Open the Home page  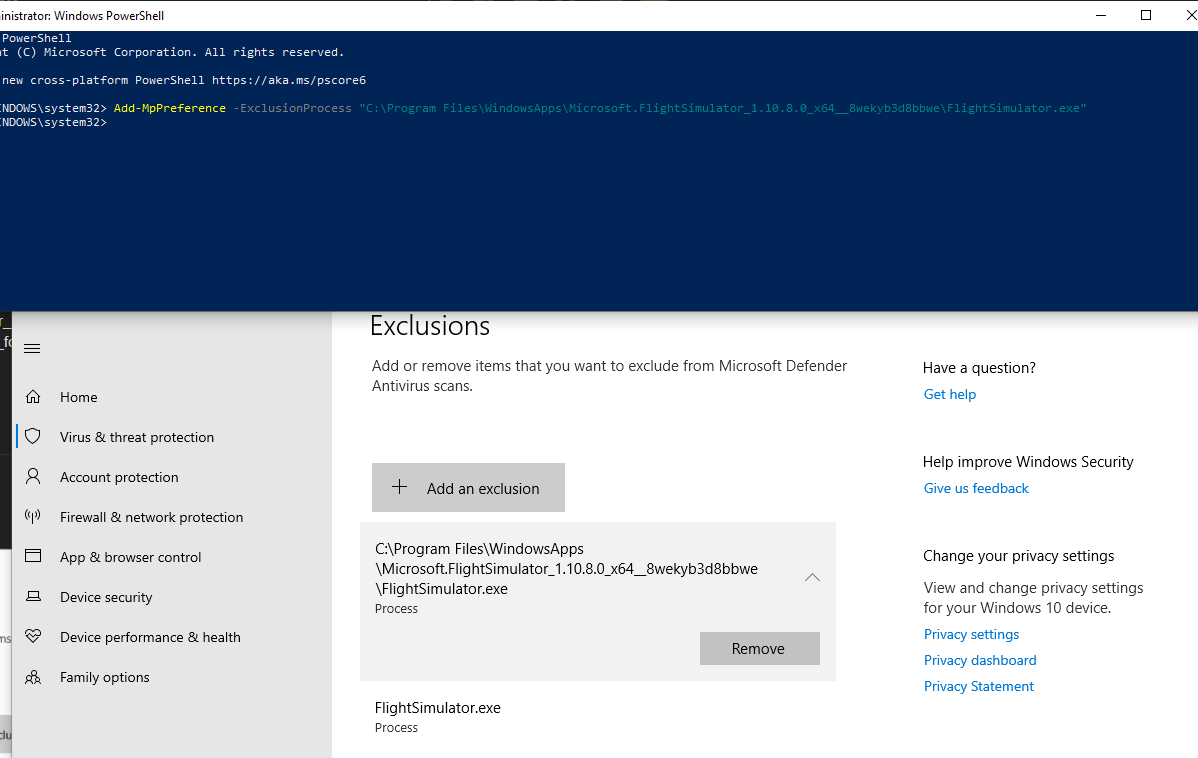pos(79,397)
